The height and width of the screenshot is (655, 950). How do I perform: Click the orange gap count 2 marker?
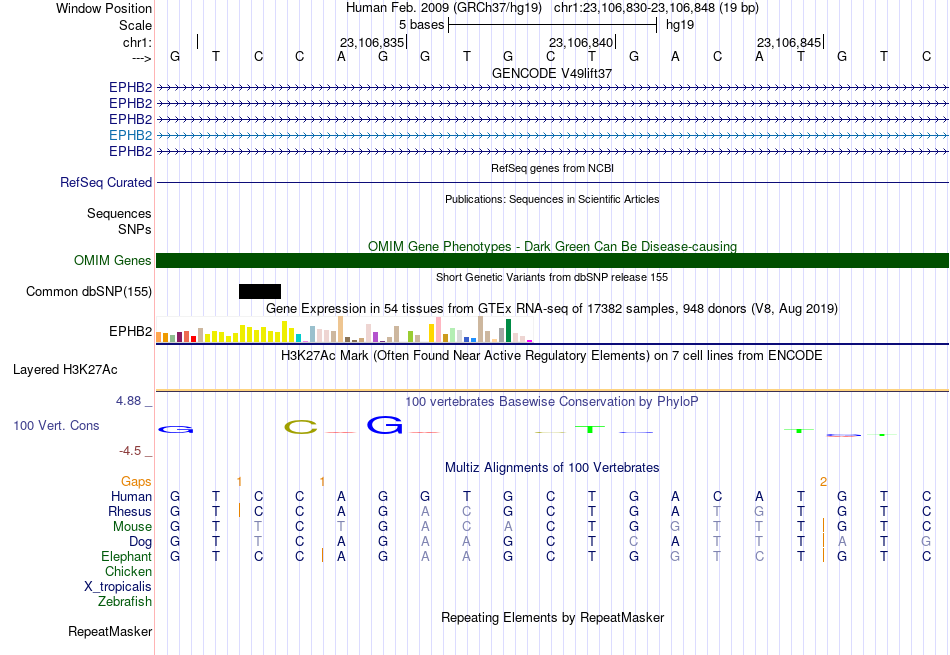pyautogui.click(x=823, y=482)
